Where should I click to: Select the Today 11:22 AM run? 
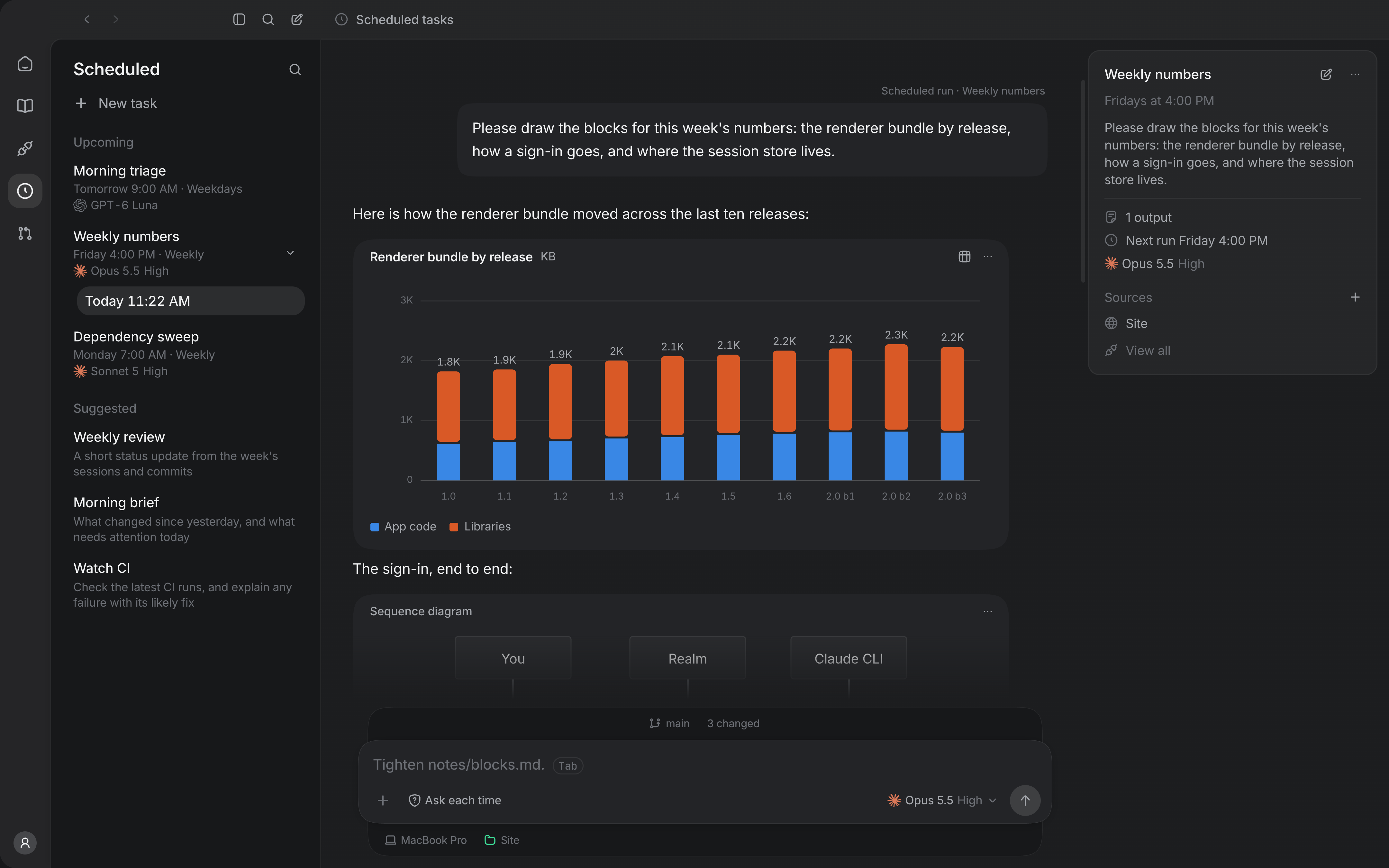(191, 301)
